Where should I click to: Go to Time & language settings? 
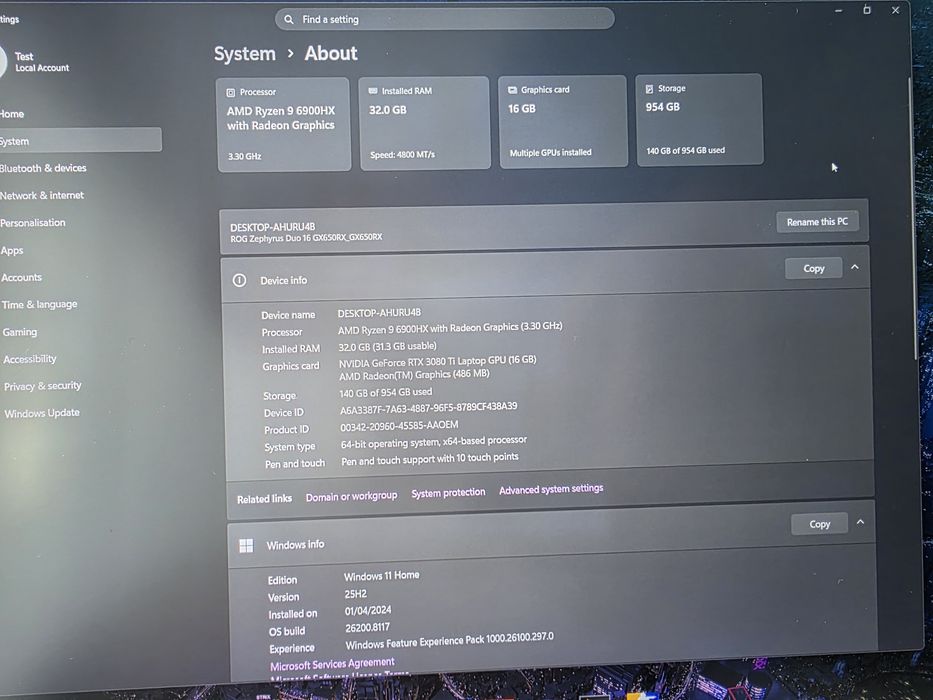pos(39,304)
